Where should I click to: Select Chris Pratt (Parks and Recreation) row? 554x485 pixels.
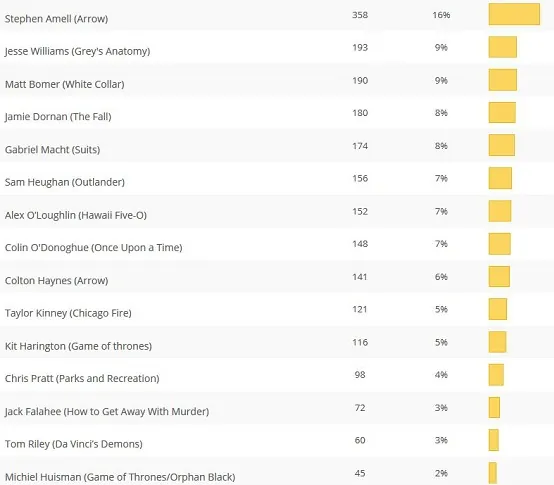click(277, 375)
